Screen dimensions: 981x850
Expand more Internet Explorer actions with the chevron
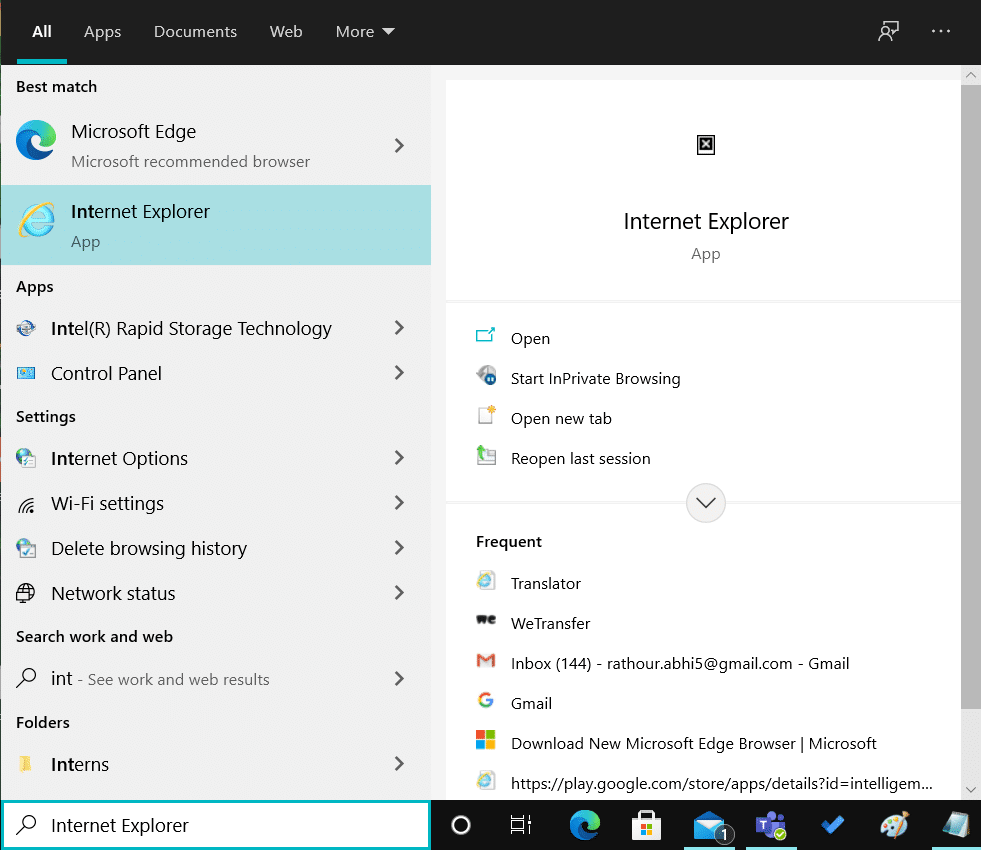705,503
